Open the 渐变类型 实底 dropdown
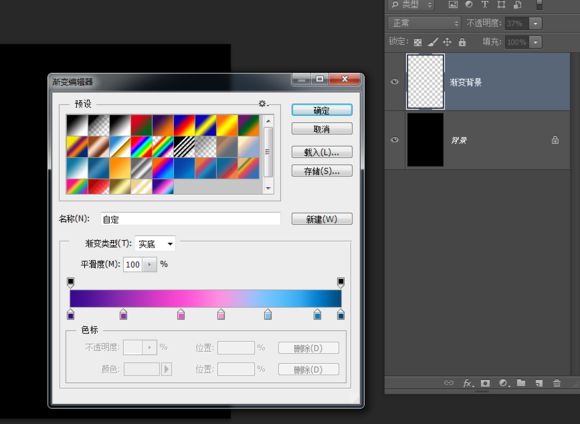 coord(155,244)
